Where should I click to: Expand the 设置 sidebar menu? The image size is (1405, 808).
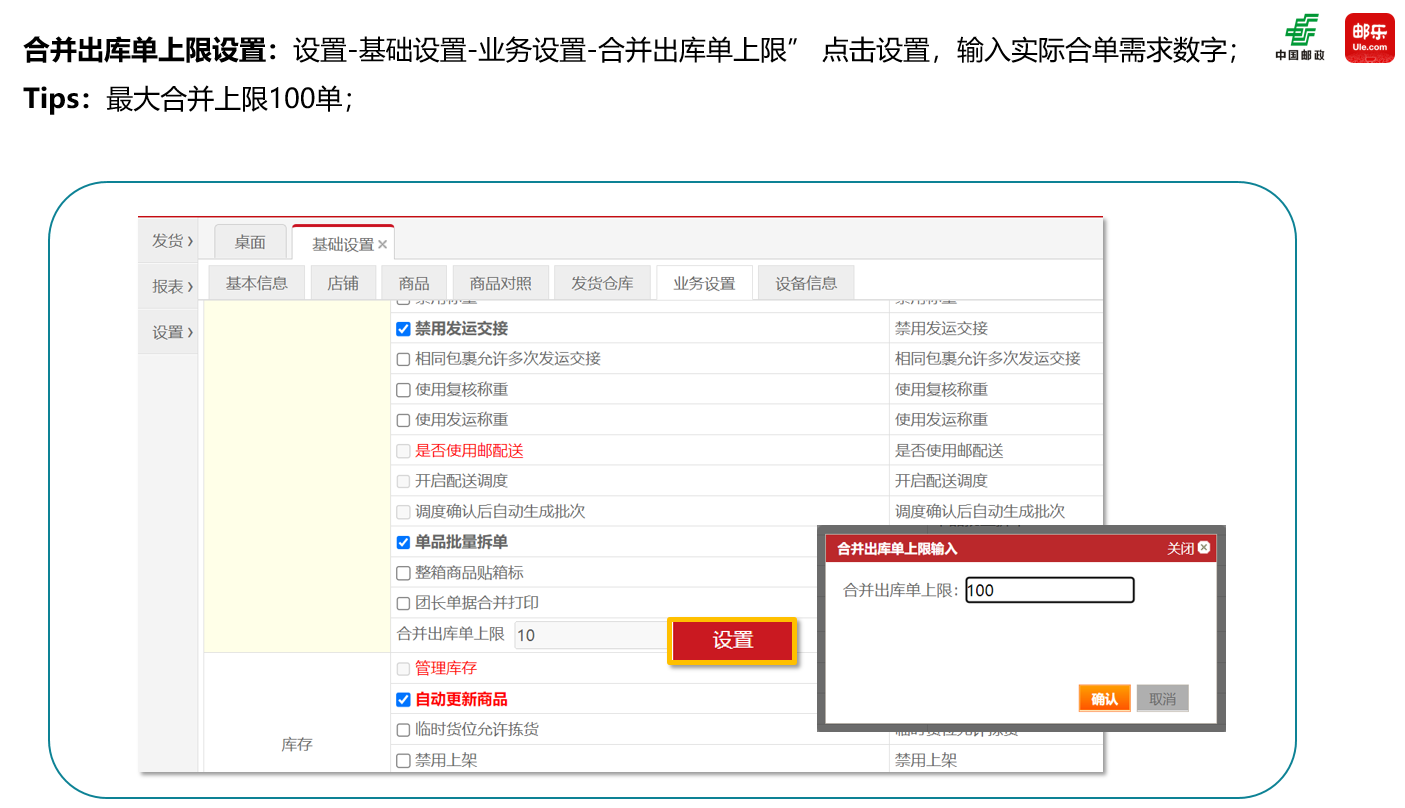point(168,333)
